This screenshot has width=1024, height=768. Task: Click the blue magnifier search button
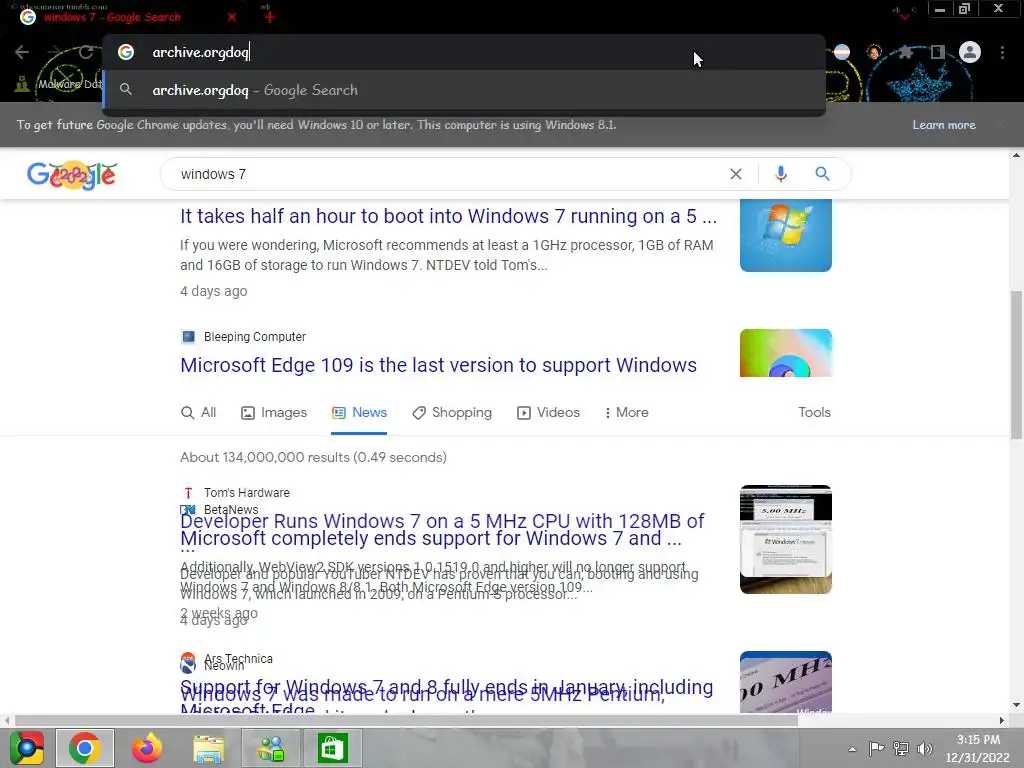(822, 174)
